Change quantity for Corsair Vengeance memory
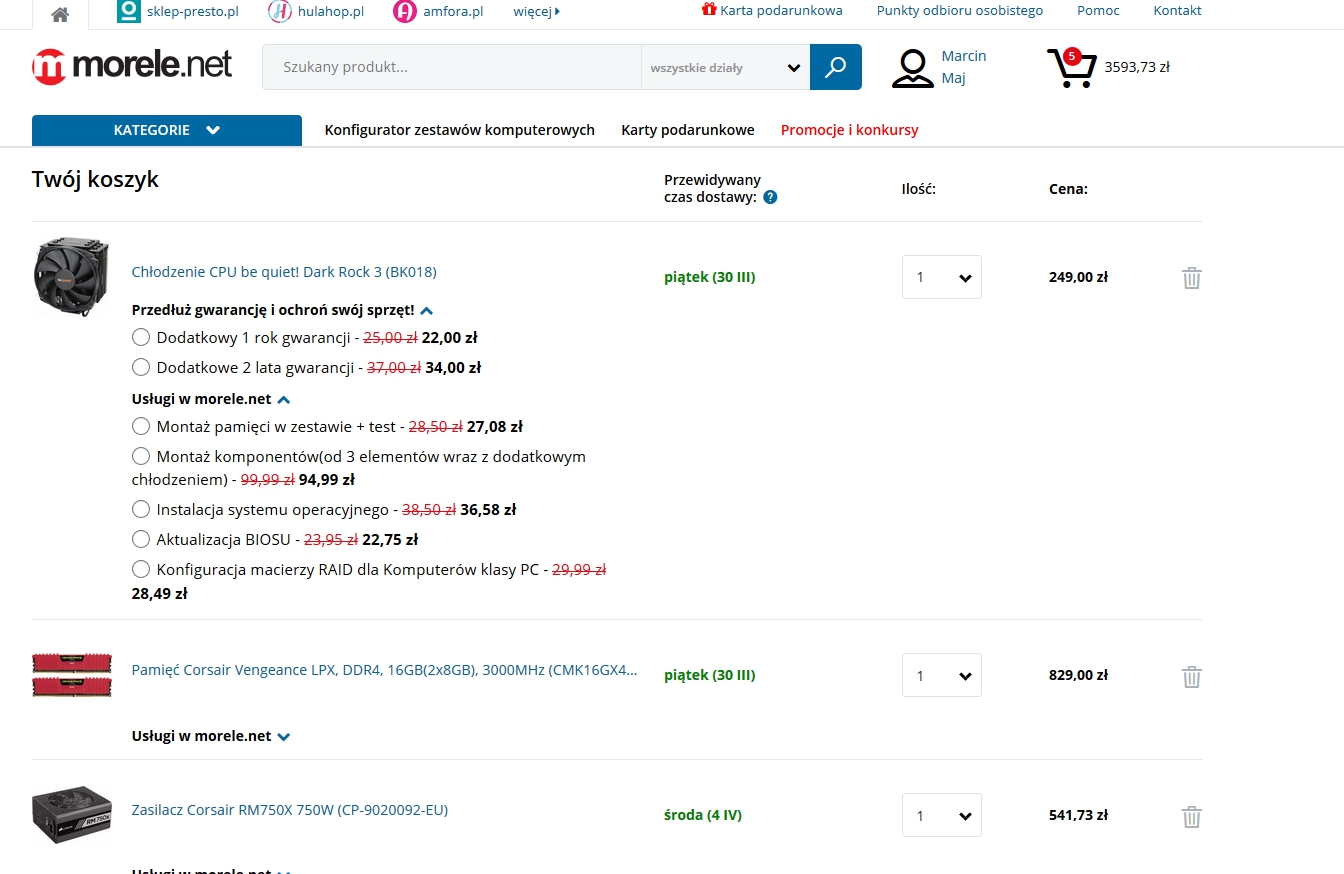 (x=942, y=675)
